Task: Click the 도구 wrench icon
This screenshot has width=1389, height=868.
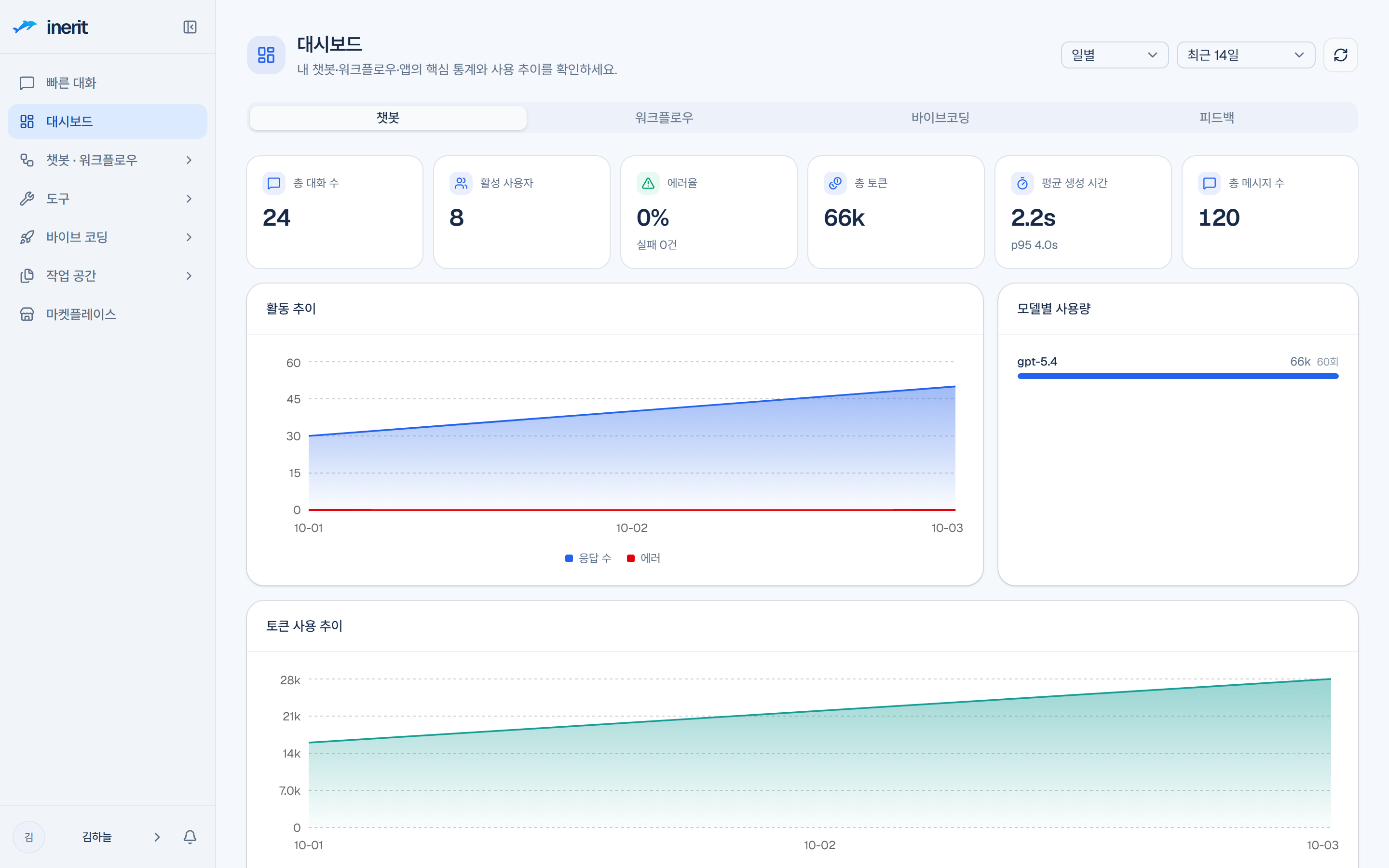Action: 27,199
